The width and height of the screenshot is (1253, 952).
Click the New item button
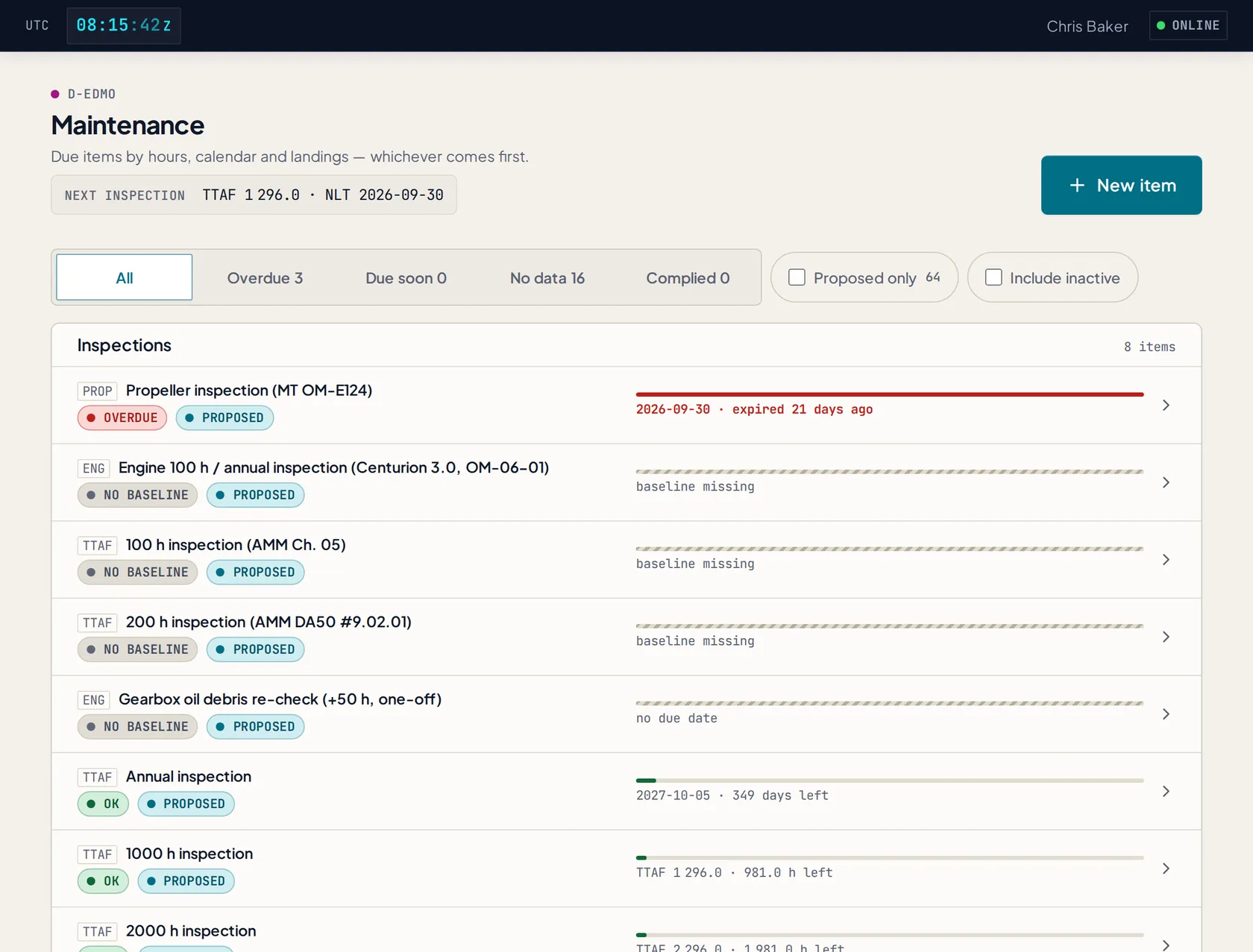tap(1121, 185)
